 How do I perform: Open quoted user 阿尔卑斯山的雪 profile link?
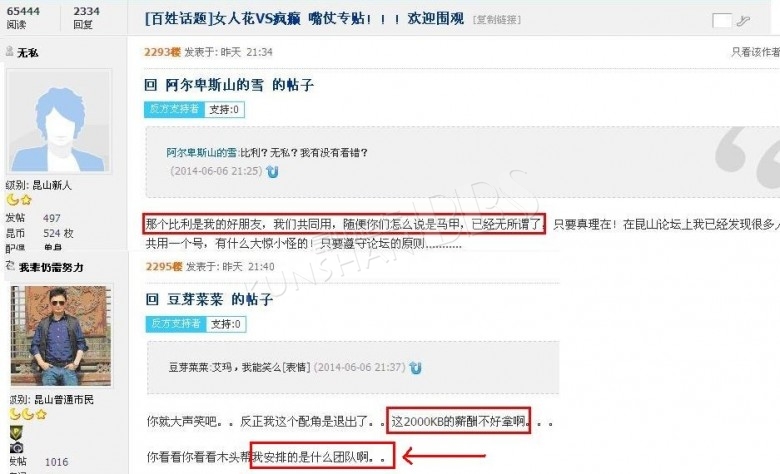click(201, 153)
